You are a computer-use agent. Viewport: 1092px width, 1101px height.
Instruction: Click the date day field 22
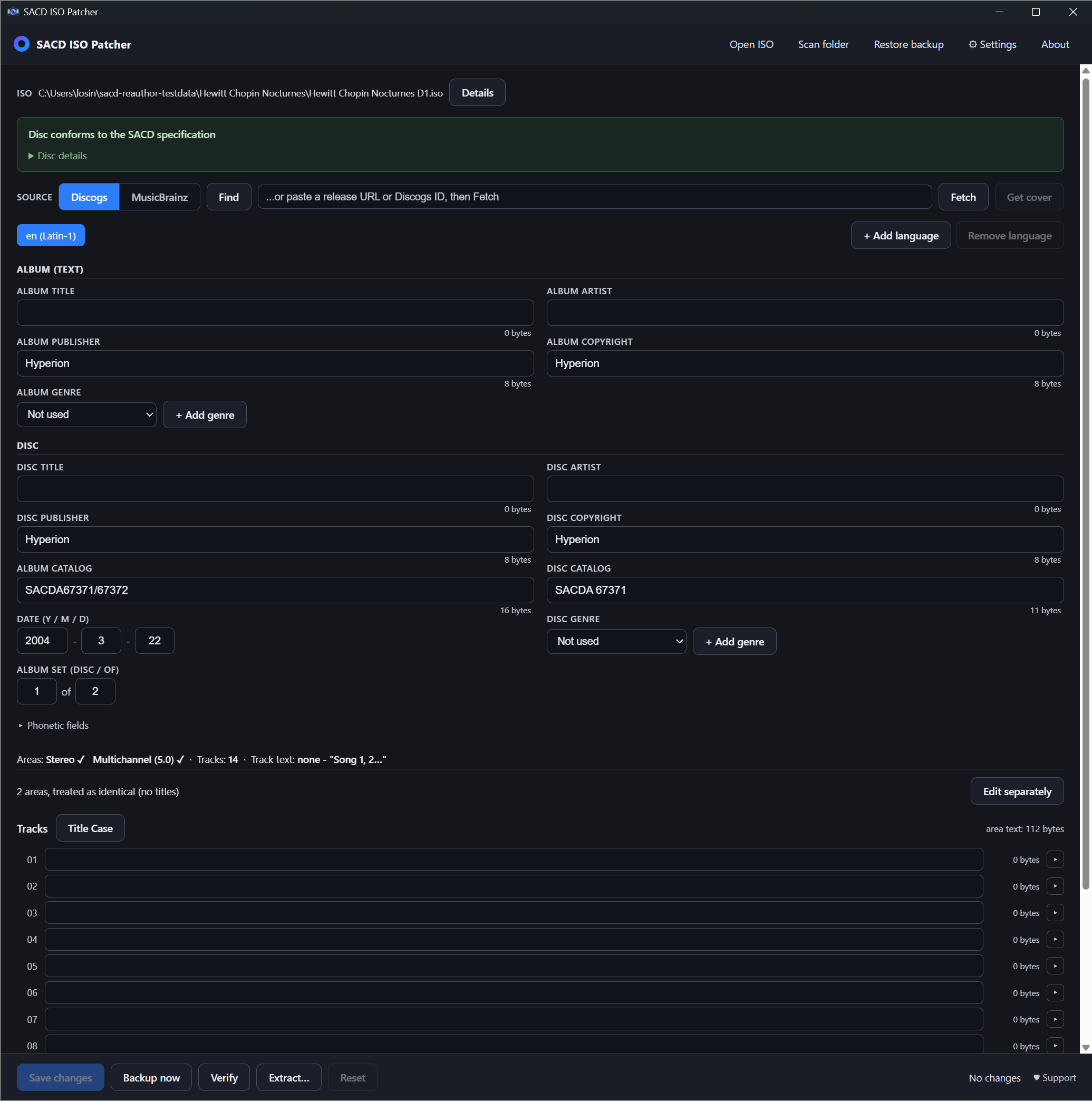pos(154,641)
